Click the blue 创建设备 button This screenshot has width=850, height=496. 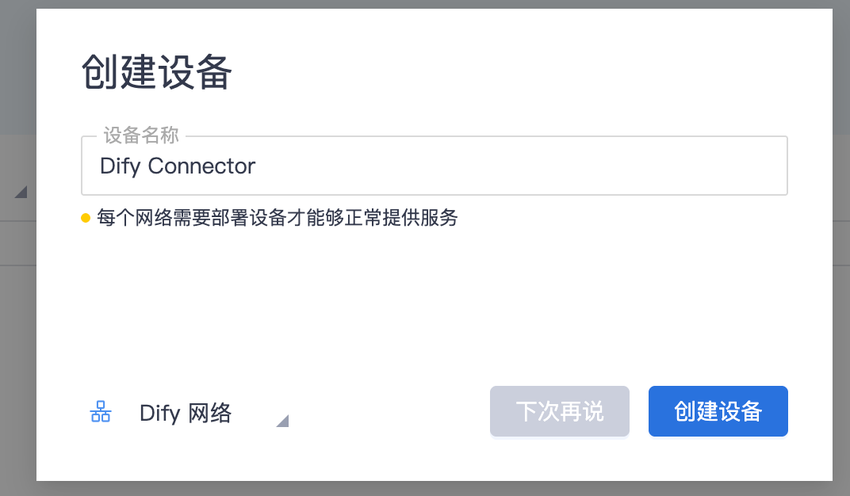pos(718,411)
